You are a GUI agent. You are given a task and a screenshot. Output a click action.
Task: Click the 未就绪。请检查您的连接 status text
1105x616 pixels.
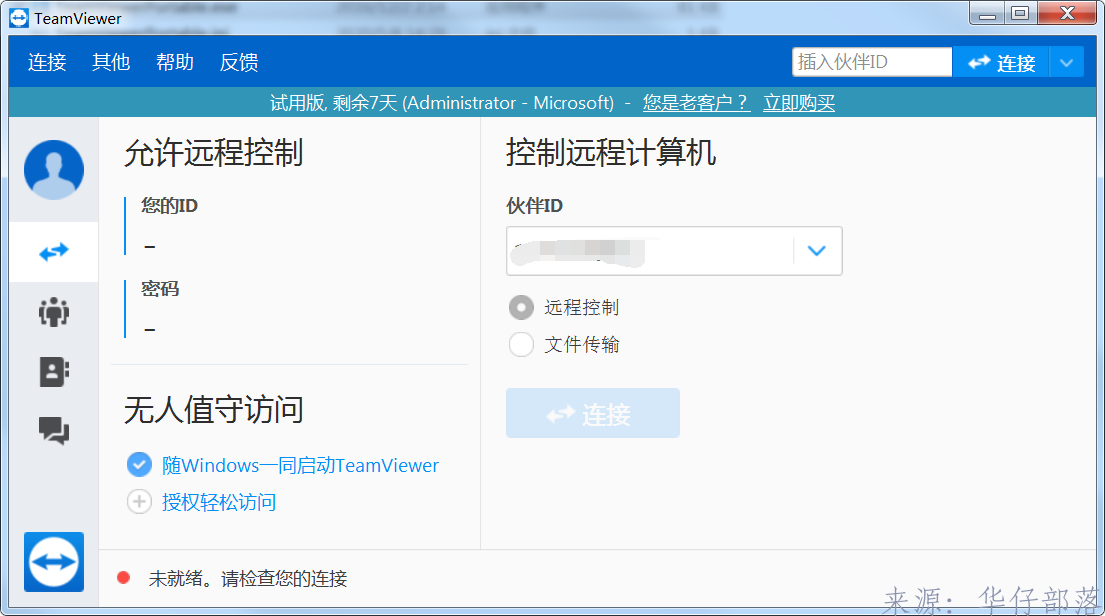(248, 579)
